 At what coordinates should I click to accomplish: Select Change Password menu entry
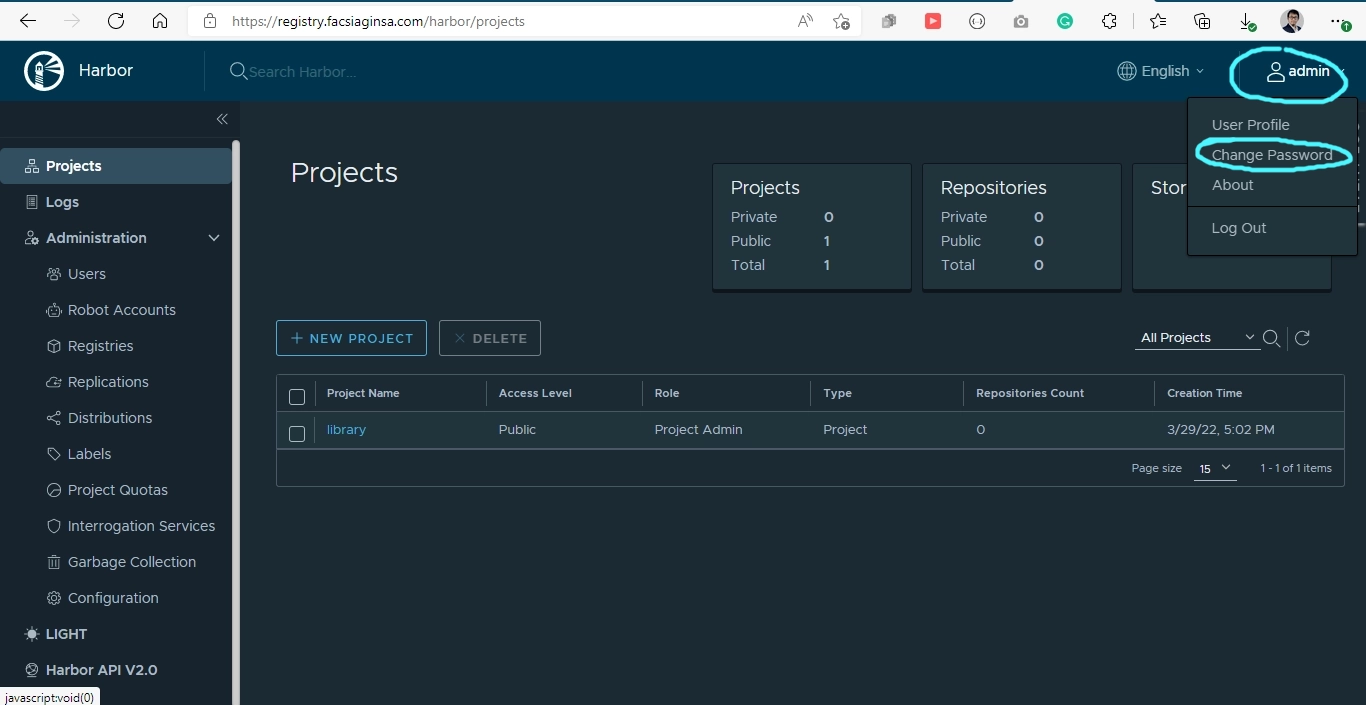point(1272,155)
